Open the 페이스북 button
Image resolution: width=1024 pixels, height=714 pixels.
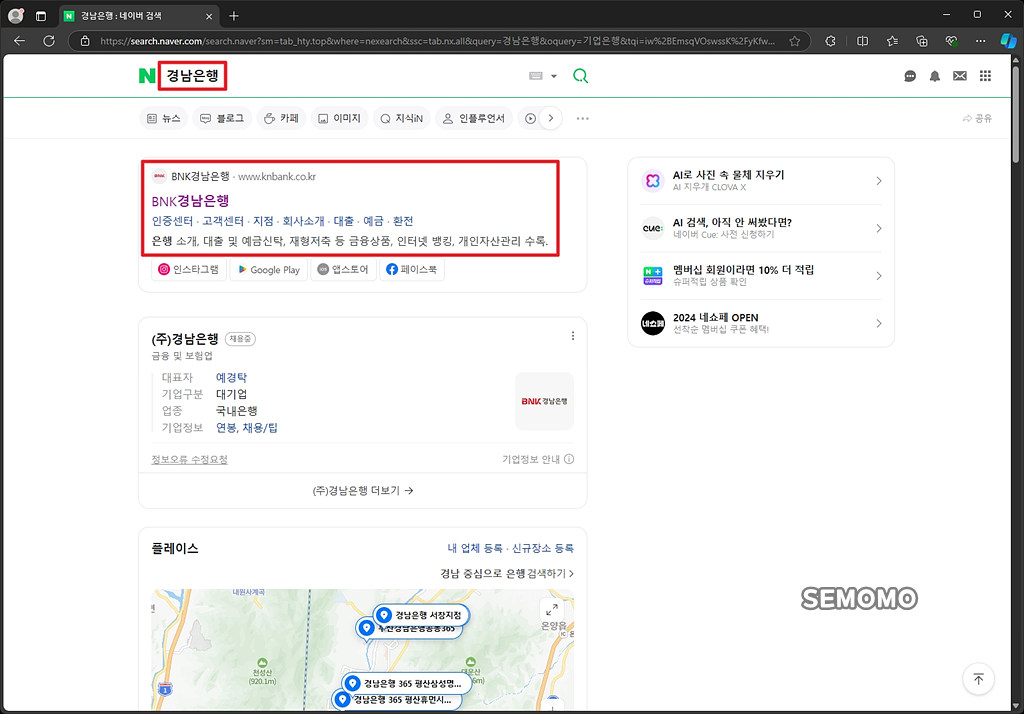click(411, 269)
